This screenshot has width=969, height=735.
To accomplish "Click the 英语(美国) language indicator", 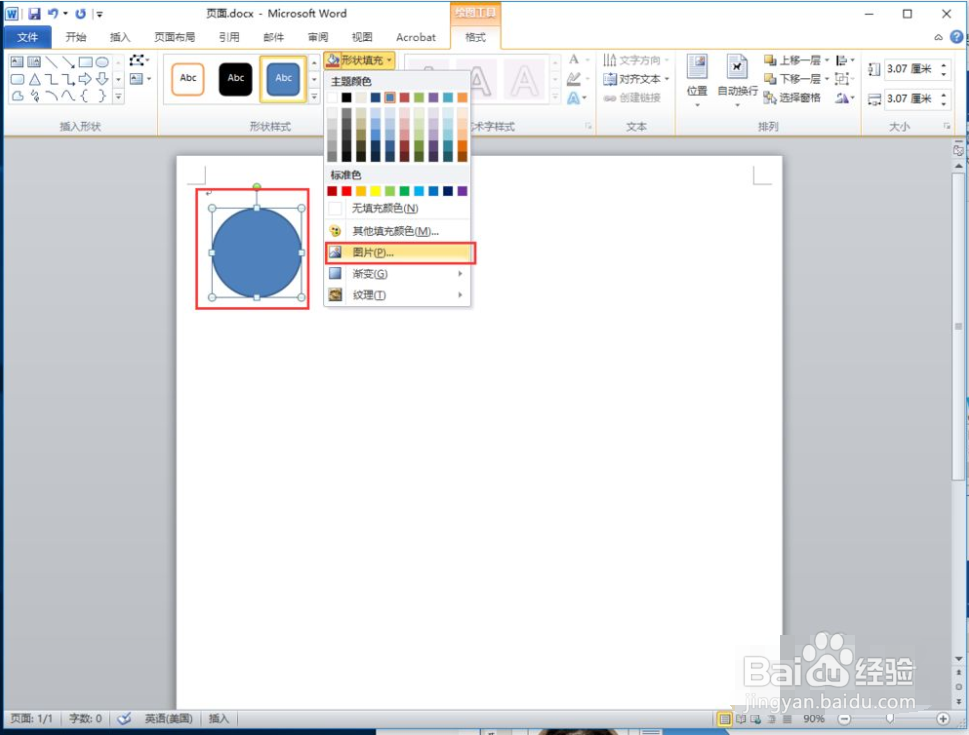I will pos(169,718).
